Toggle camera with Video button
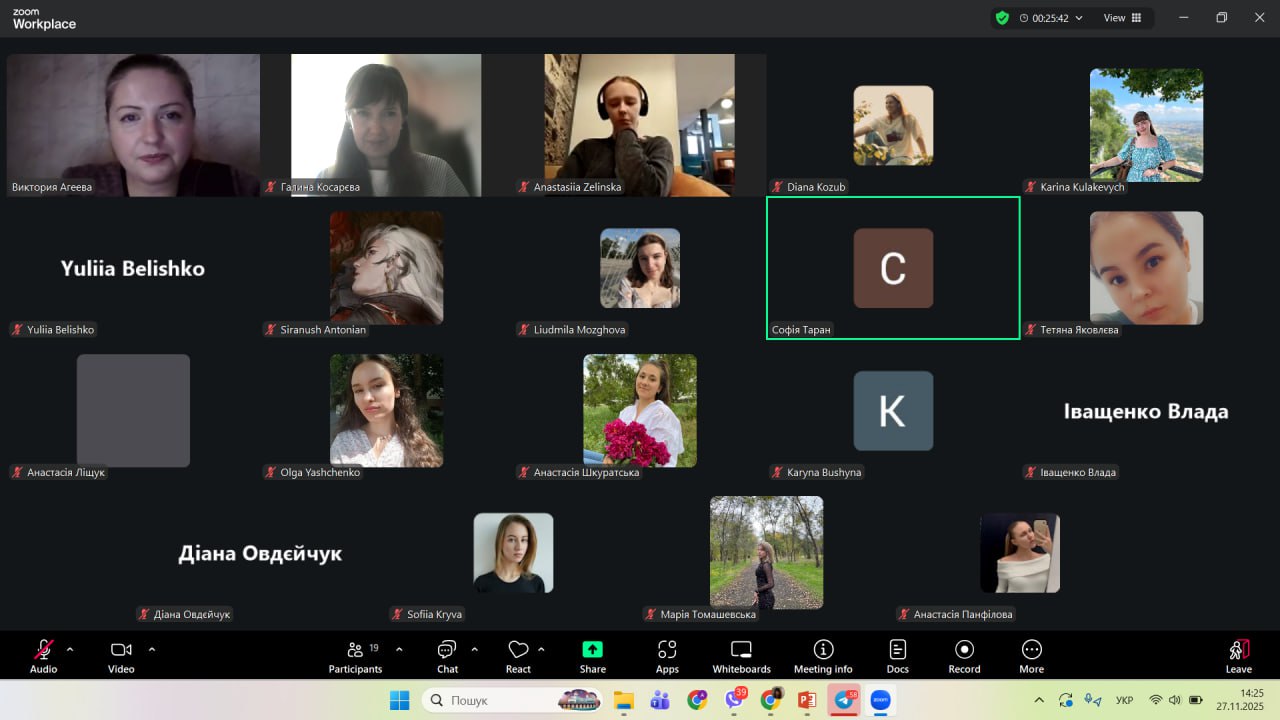 [x=121, y=656]
